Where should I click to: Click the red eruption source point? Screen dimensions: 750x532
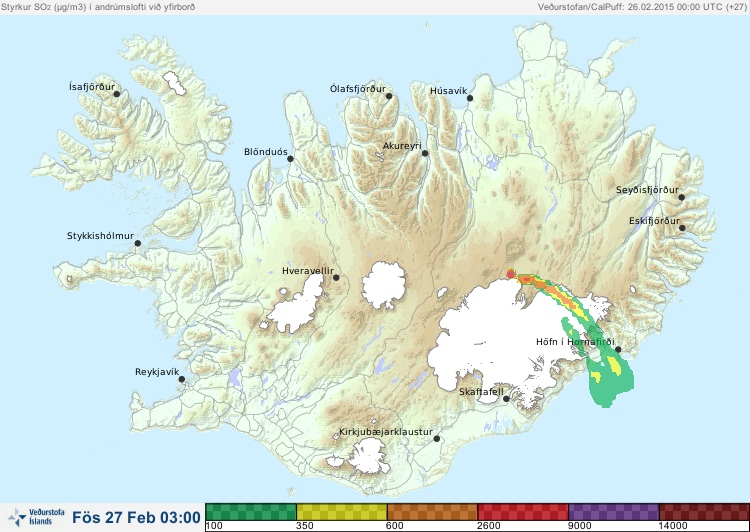point(511,274)
